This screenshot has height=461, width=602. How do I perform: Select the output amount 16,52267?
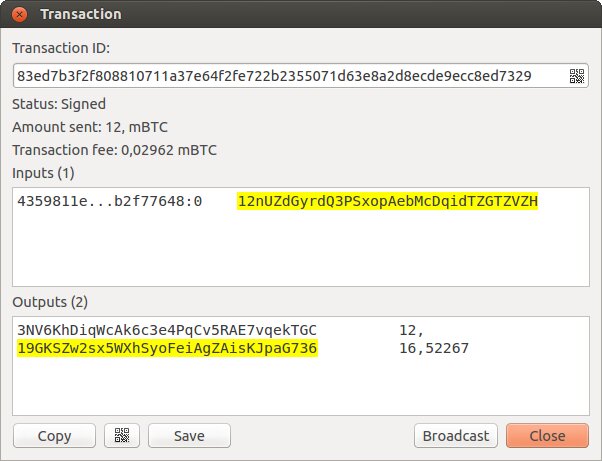(x=434, y=348)
